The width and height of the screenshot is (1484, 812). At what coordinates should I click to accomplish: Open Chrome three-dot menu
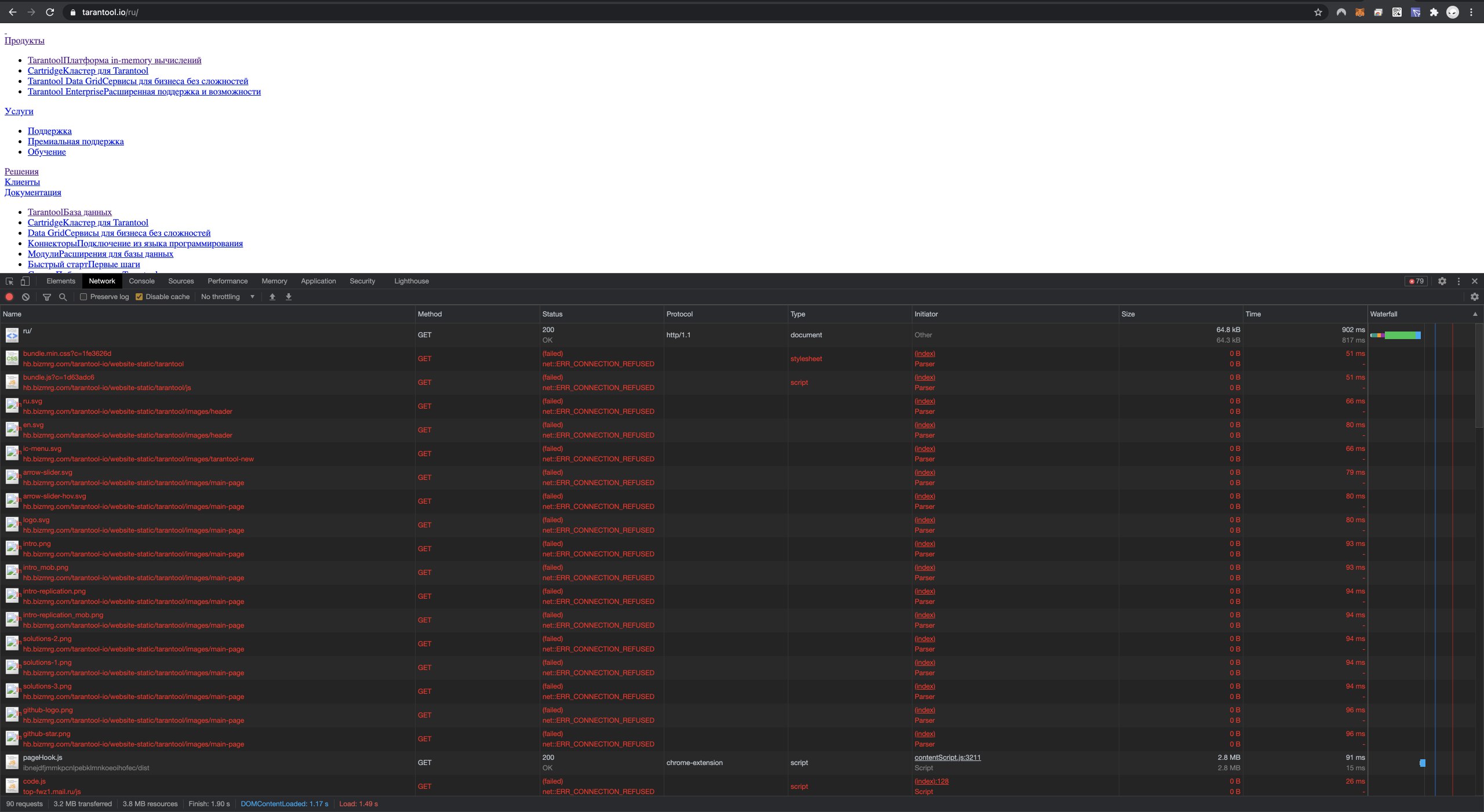[x=1471, y=12]
